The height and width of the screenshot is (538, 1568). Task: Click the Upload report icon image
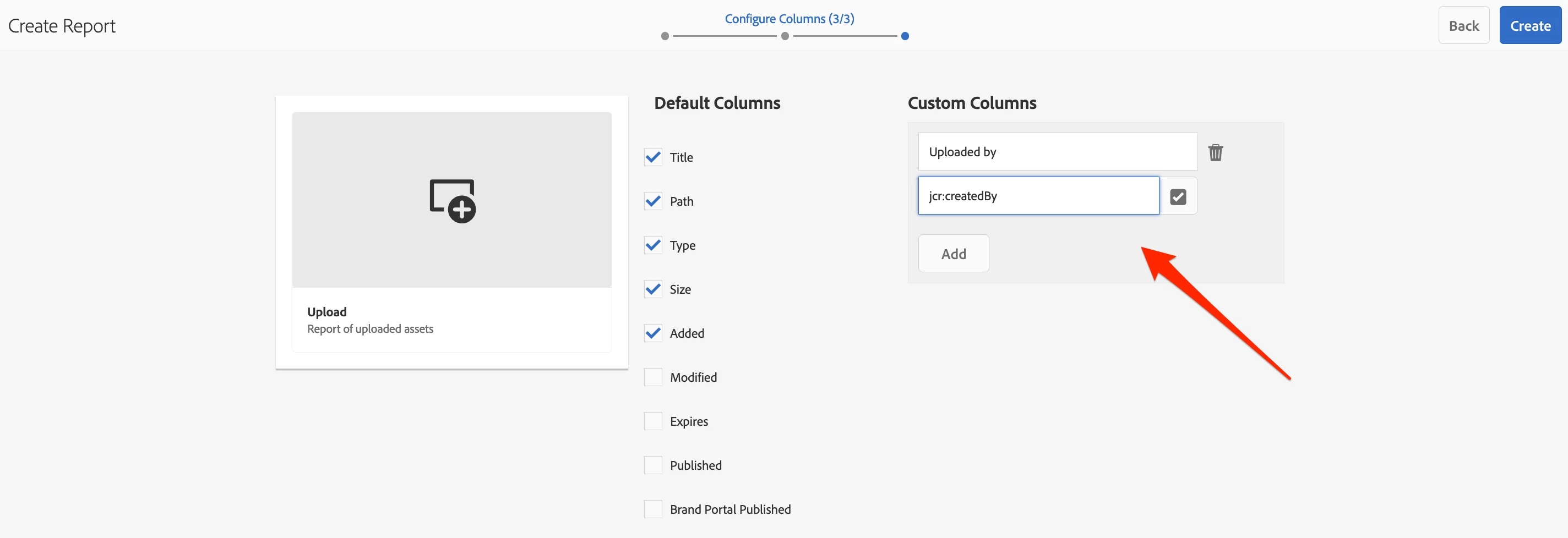[451, 200]
